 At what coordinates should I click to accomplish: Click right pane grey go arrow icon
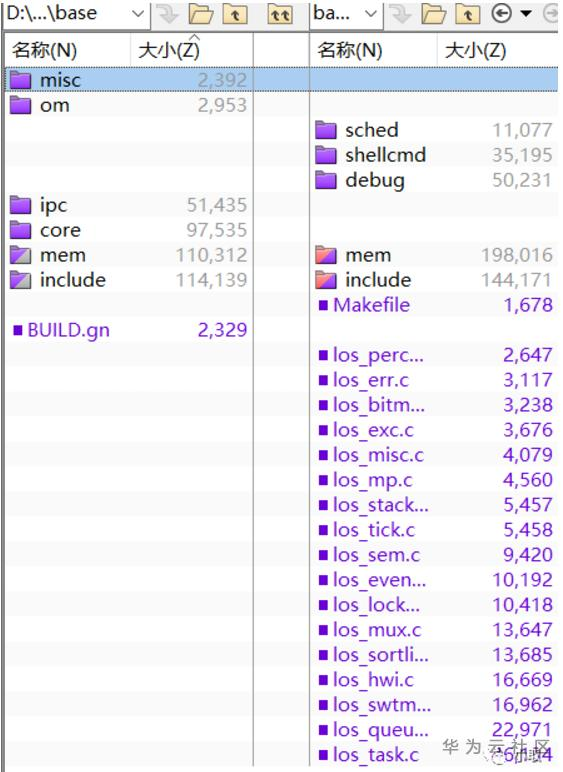pyautogui.click(x=401, y=14)
